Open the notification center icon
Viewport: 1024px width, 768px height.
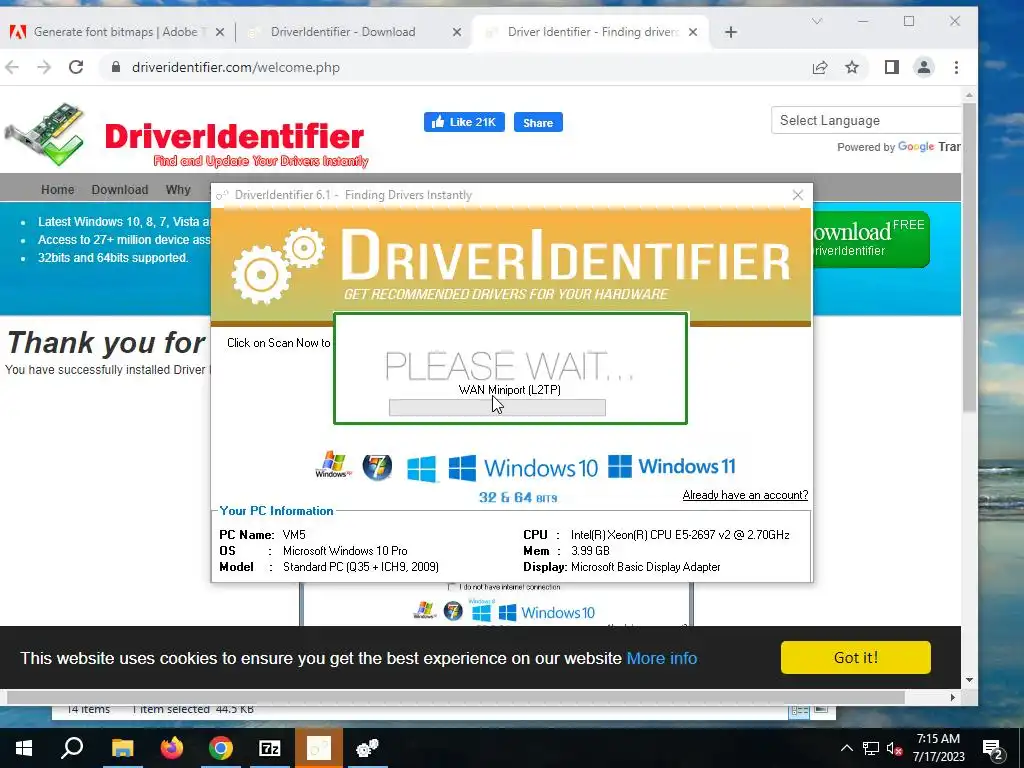993,748
